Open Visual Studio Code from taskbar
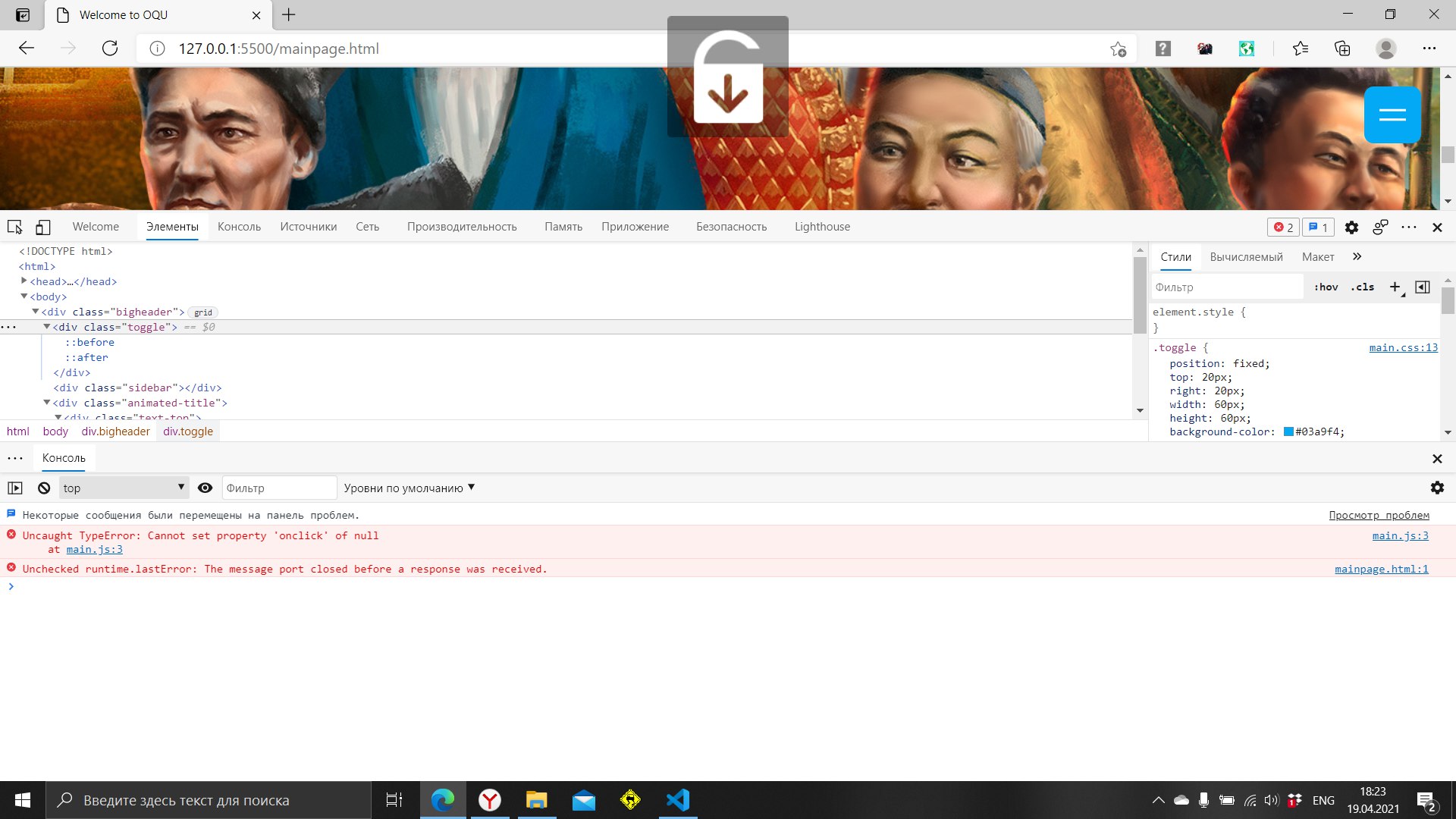Image resolution: width=1456 pixels, height=819 pixels. tap(678, 800)
